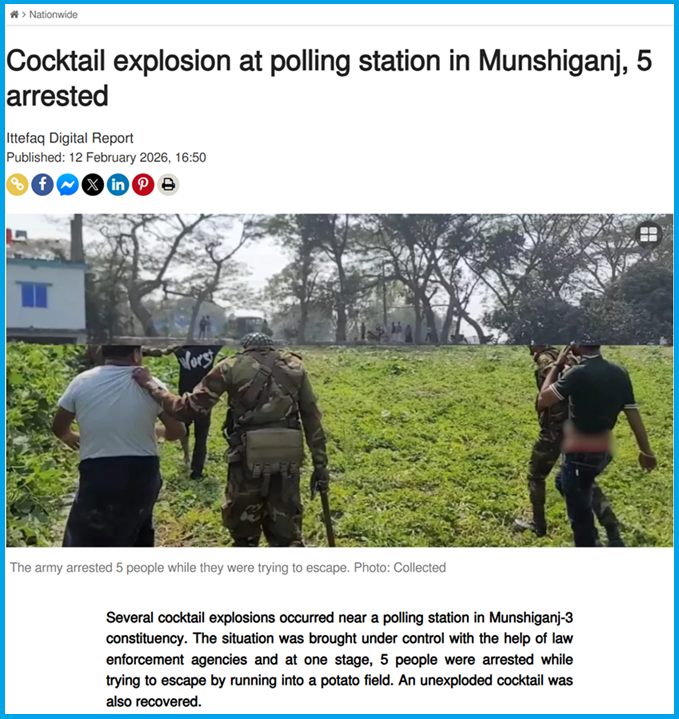Share the article on LinkedIn

[x=118, y=185]
